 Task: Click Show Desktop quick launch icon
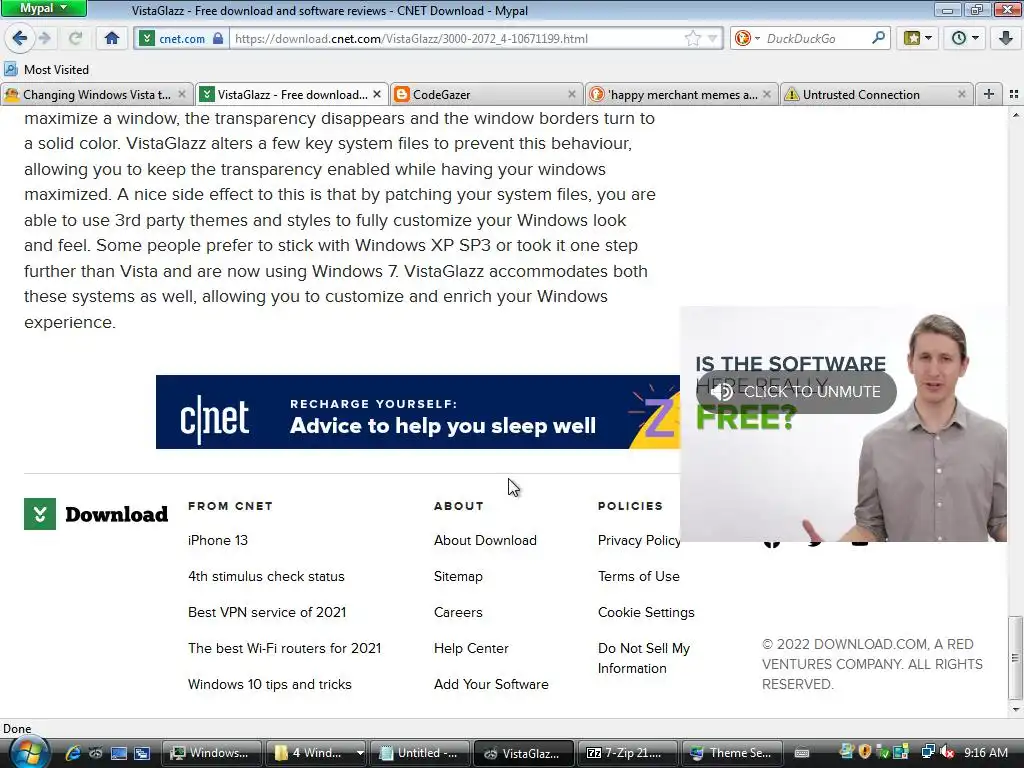pyautogui.click(x=118, y=753)
